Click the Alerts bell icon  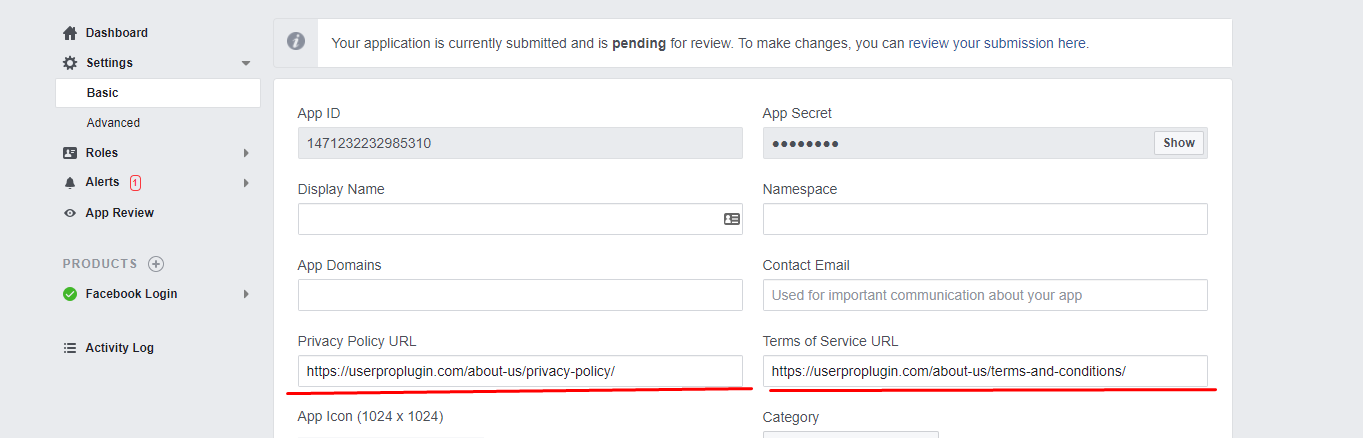(70, 183)
